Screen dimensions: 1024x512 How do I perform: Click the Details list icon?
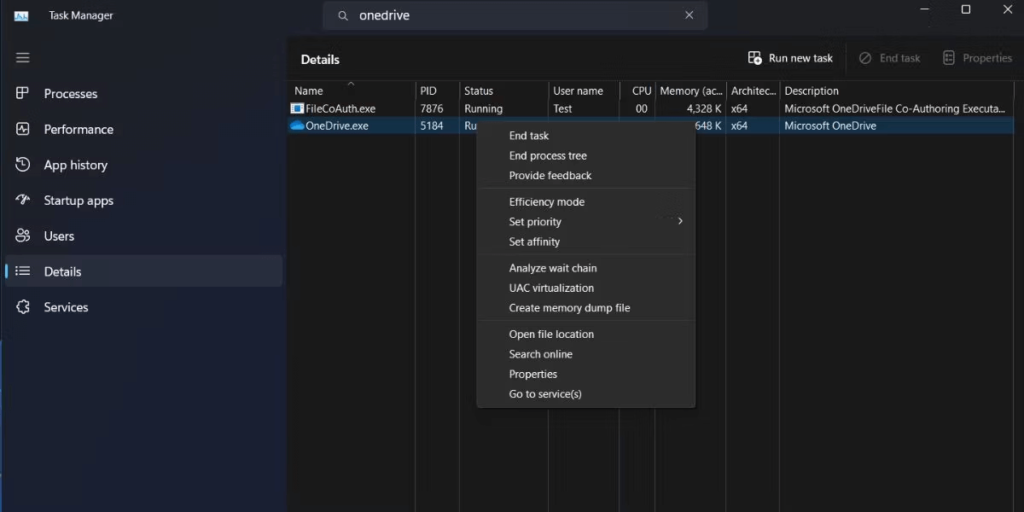(22, 271)
